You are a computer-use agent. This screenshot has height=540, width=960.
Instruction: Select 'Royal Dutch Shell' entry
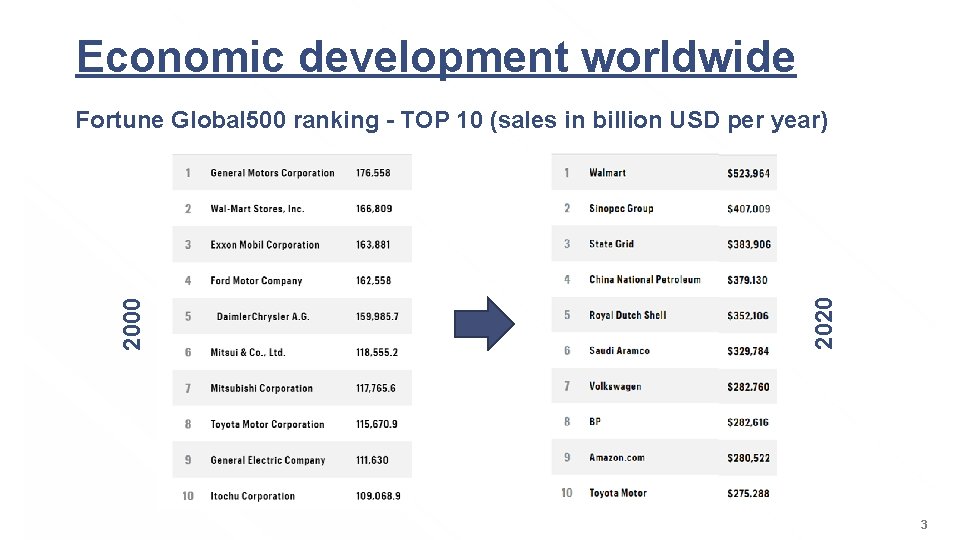(628, 315)
